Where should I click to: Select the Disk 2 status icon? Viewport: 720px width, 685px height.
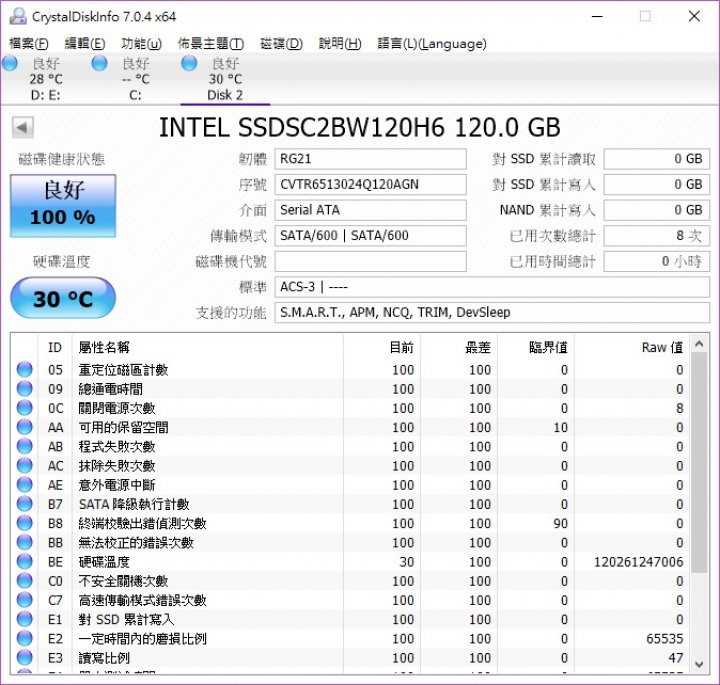point(189,63)
